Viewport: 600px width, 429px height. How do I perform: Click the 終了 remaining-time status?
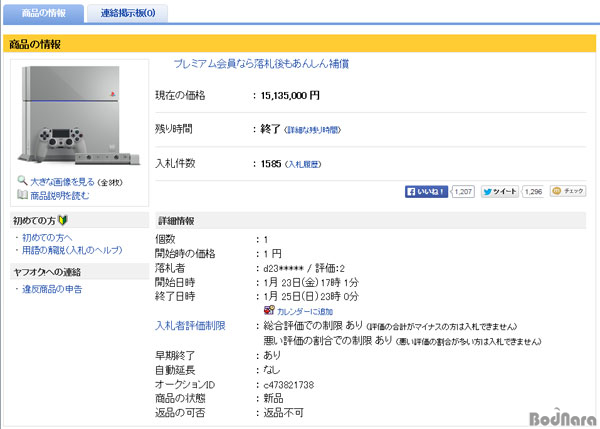coord(271,129)
